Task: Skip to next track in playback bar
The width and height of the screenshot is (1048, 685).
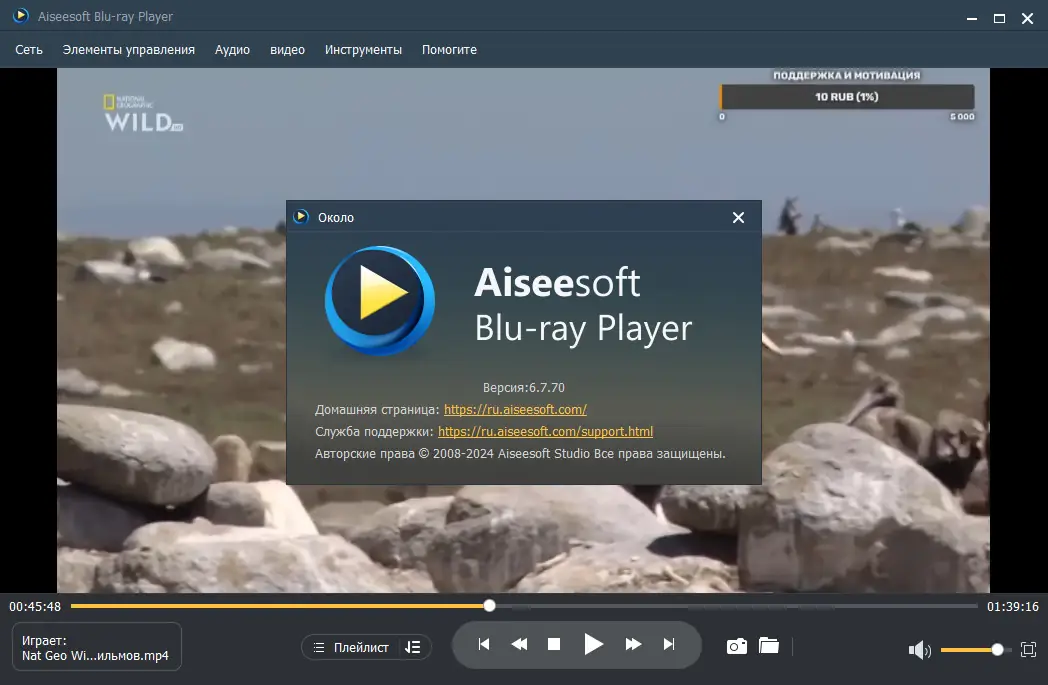Action: (x=668, y=644)
